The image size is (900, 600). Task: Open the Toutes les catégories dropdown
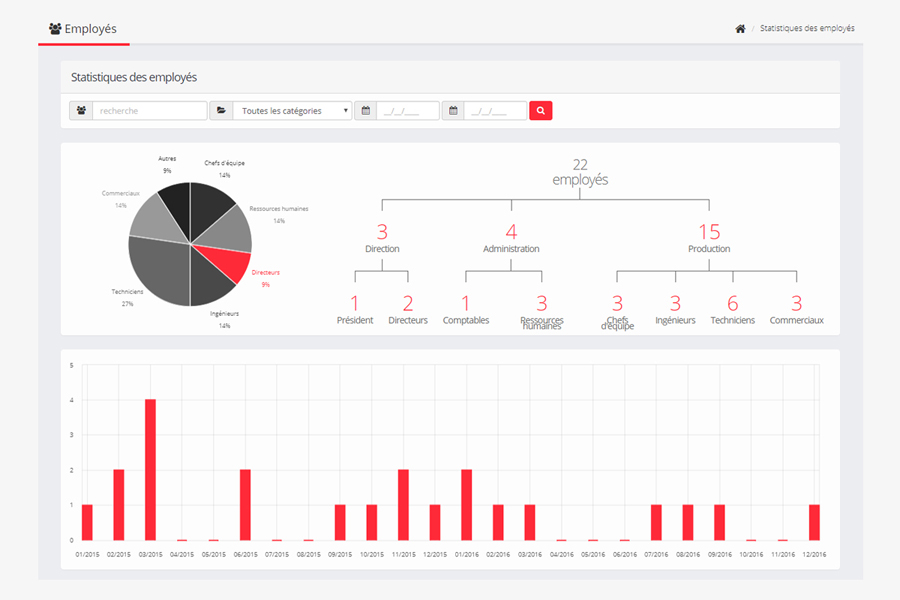pyautogui.click(x=290, y=110)
